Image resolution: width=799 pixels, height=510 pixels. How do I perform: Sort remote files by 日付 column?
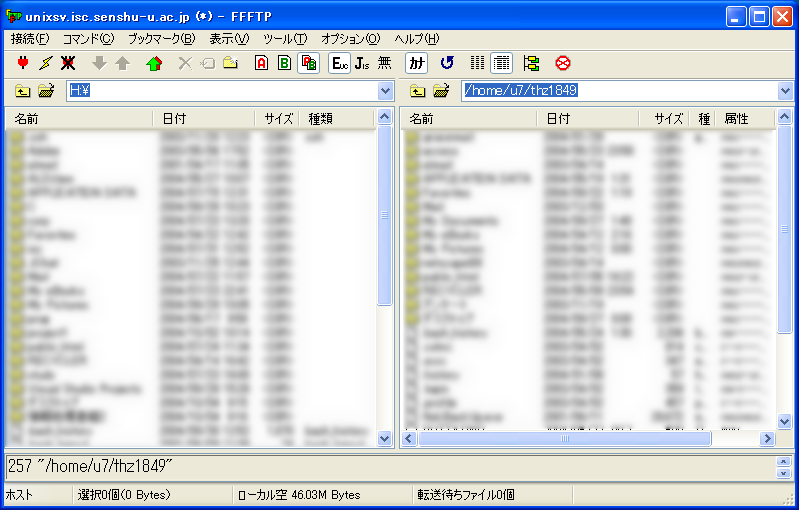[x=588, y=119]
